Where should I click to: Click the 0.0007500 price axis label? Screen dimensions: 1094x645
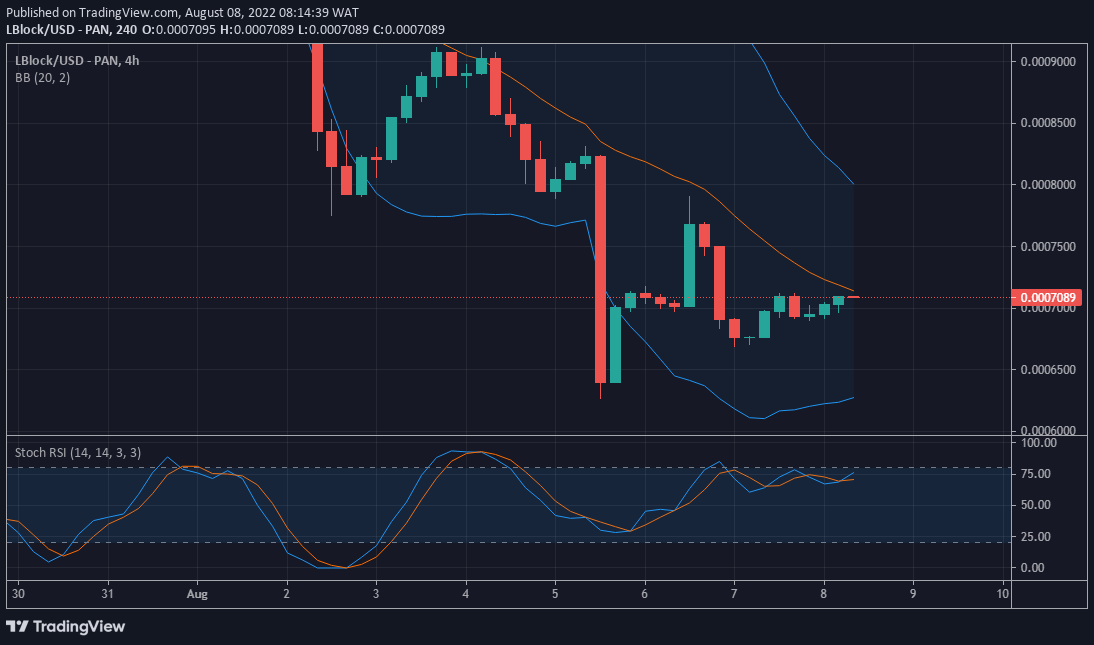(x=1048, y=246)
